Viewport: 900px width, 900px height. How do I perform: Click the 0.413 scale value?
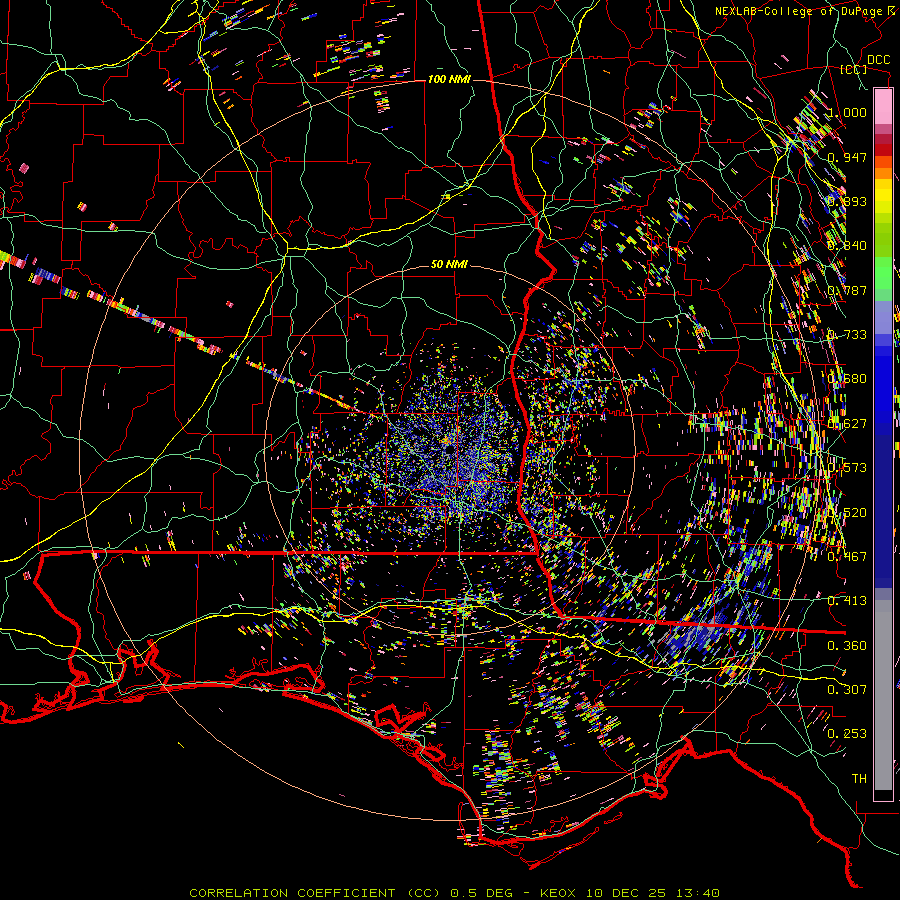(x=847, y=601)
